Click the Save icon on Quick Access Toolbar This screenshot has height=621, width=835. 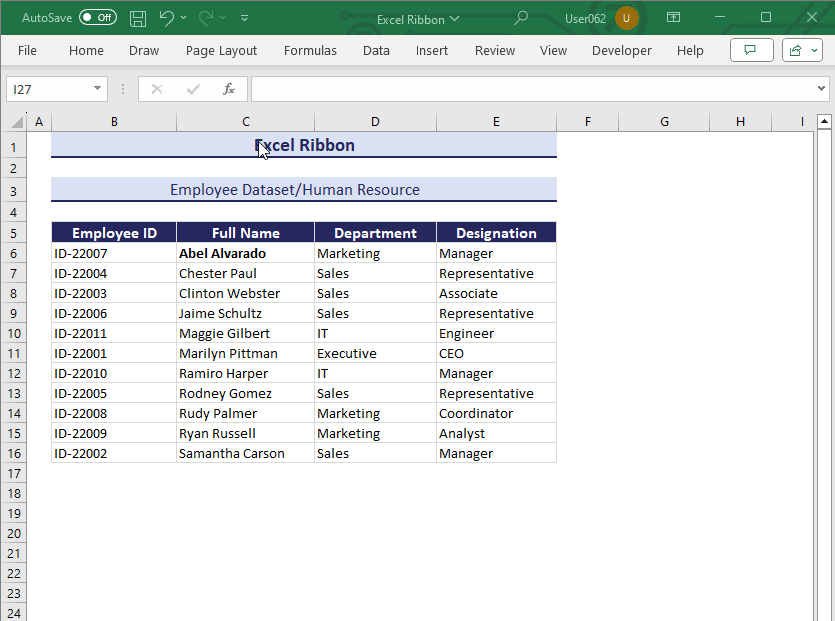coord(137,18)
